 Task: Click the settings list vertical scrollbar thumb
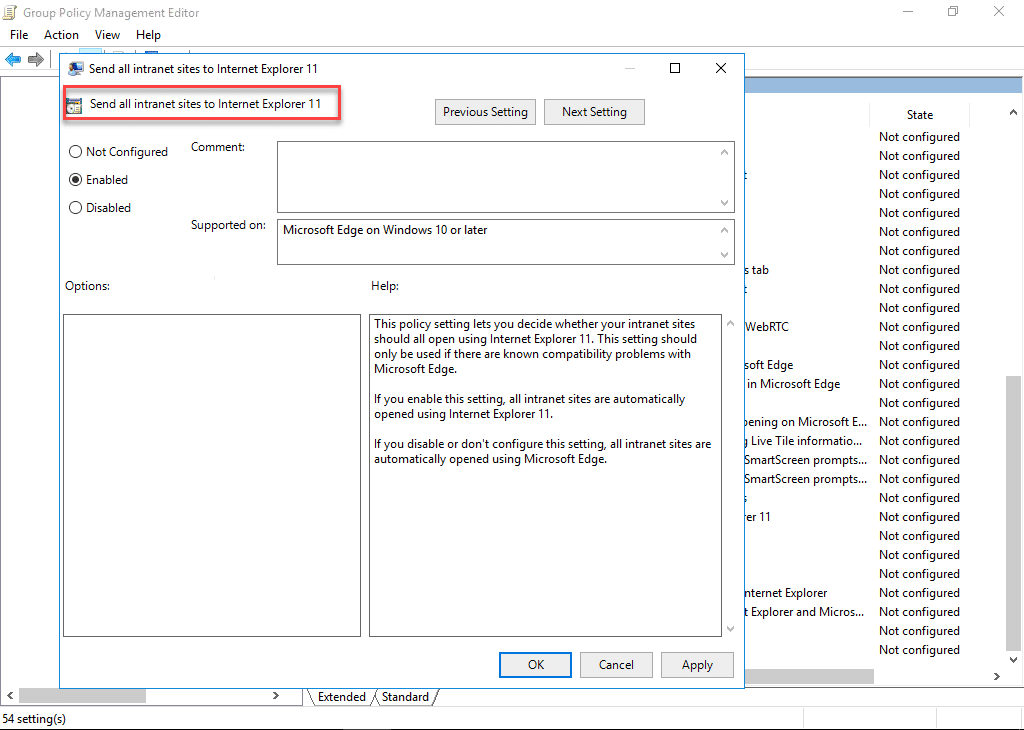click(x=1014, y=513)
